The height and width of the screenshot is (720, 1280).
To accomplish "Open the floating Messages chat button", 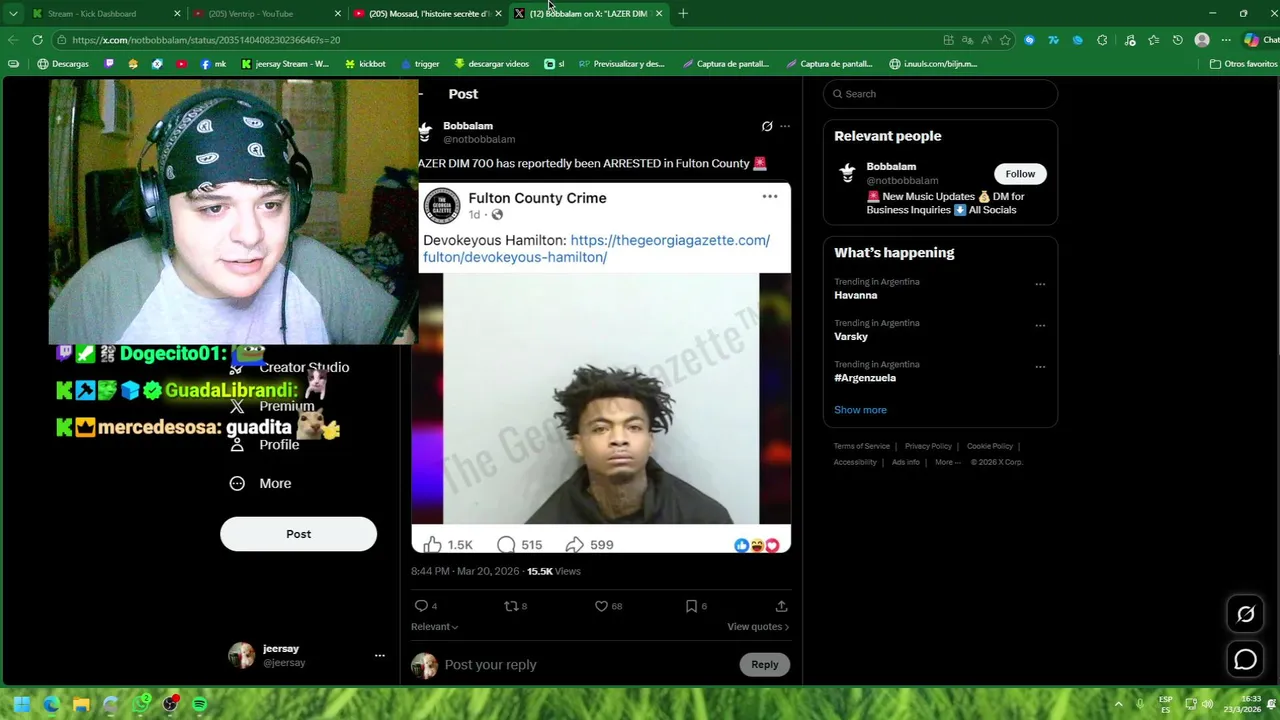I will 1245,659.
